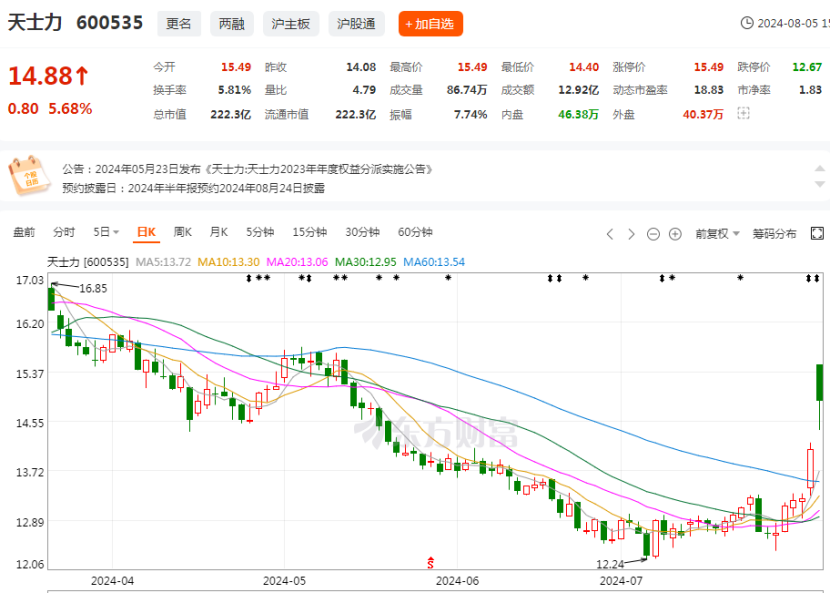Click the MA60:13.54 indicator label
Screen dimensions: 831x593
434,262
